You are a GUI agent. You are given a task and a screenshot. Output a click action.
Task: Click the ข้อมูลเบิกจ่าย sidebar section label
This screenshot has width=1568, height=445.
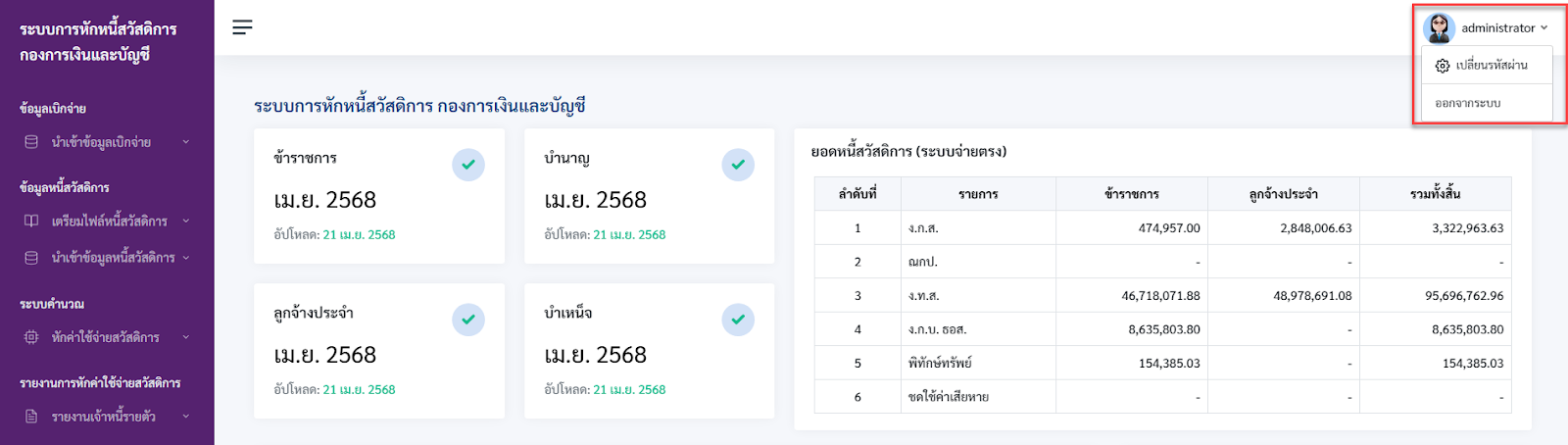pos(53,109)
